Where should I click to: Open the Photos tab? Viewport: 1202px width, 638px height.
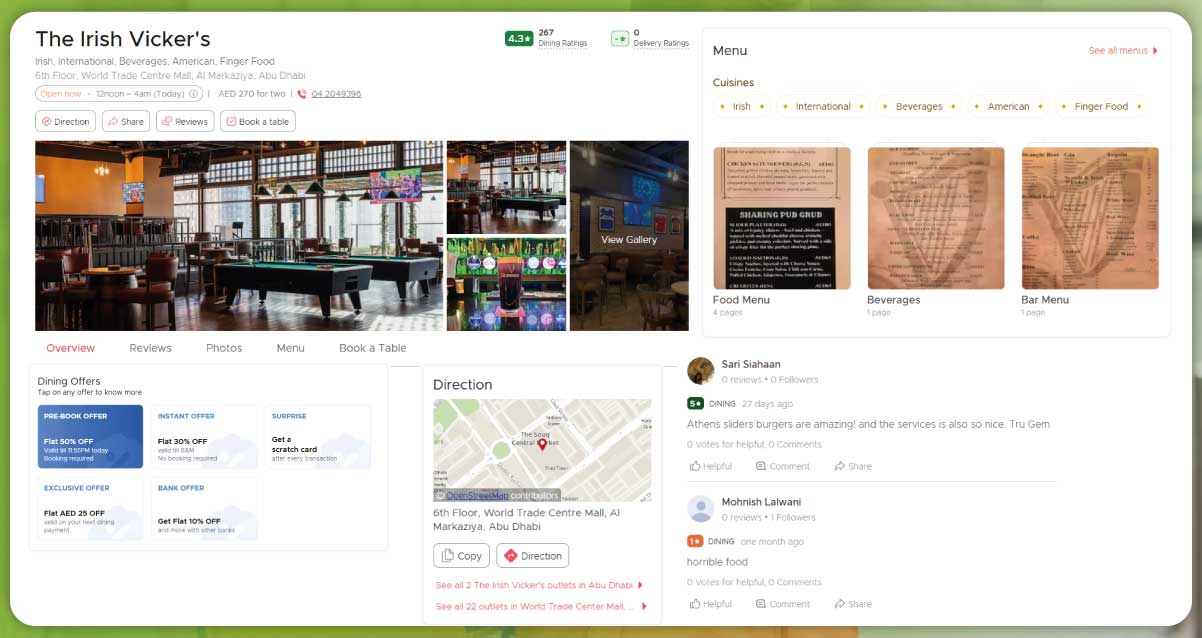click(x=224, y=348)
